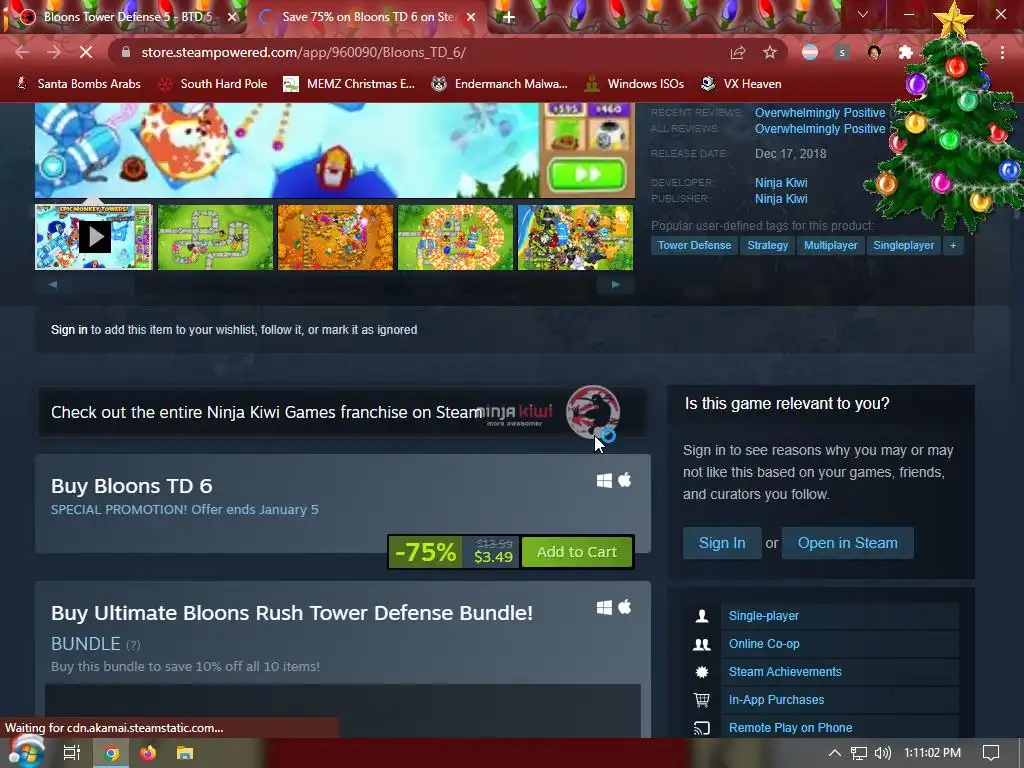Select the Tower Defense tag
This screenshot has height=768, width=1024.
694,246
